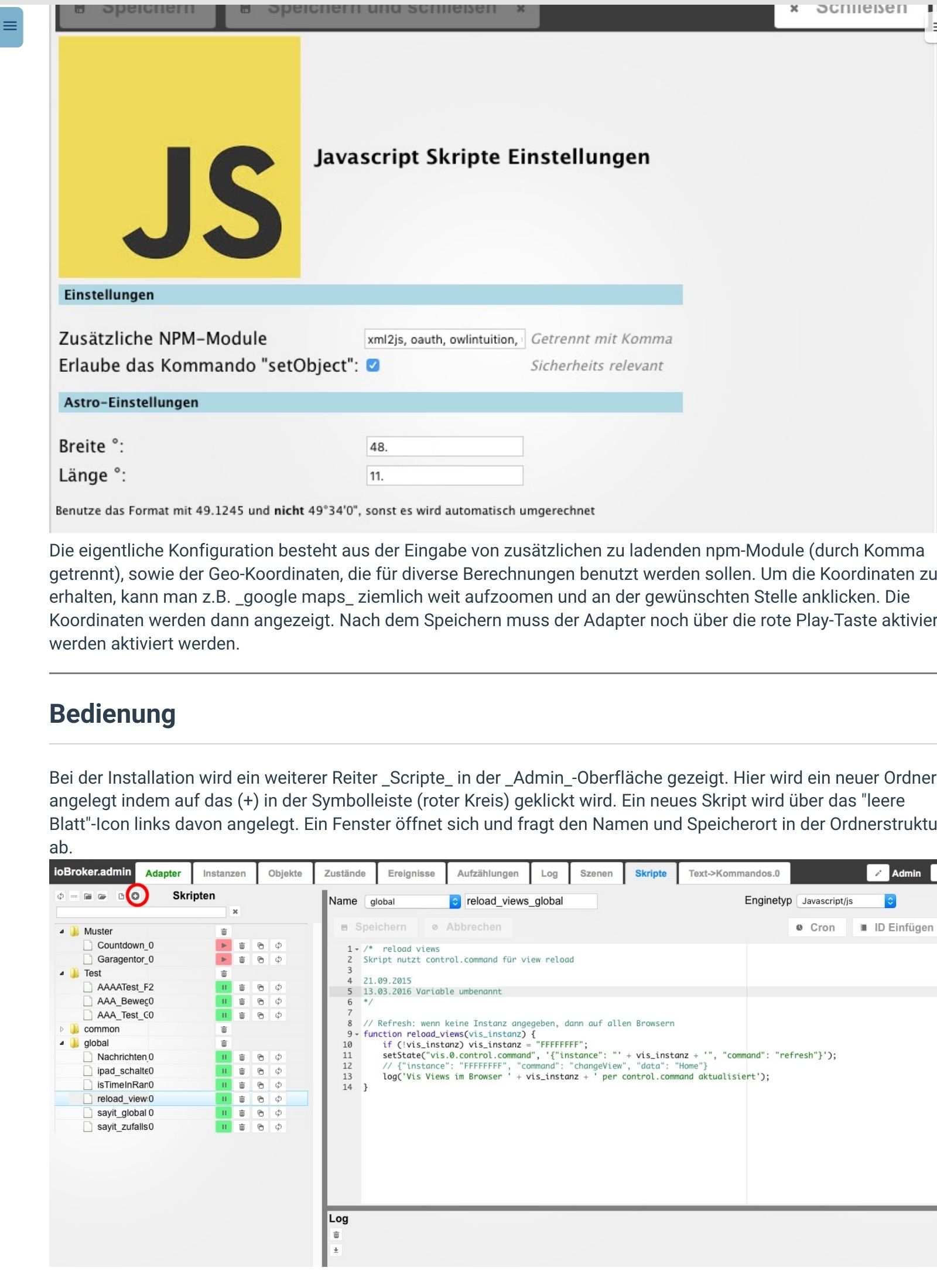
Task: Click the open-folder expand-all icon in the Skripten toolbar
Action: 102,896
